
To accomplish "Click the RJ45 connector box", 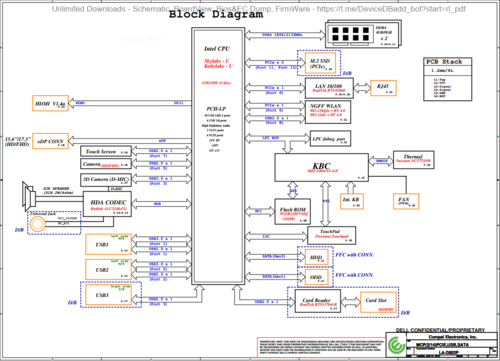I will click(383, 88).
